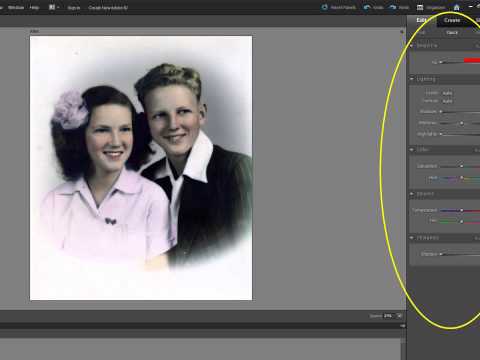This screenshot has height=360, width=480.
Task: Switch to the Create tab
Action: (x=452, y=20)
